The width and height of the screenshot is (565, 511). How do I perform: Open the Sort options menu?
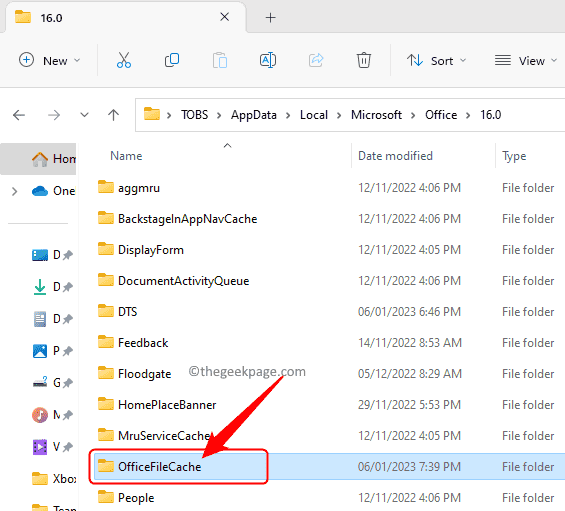pos(436,61)
